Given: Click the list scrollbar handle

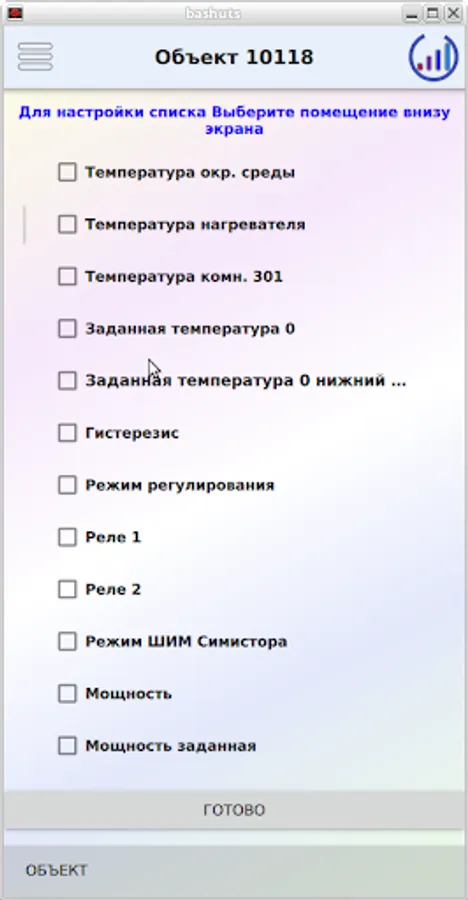Looking at the screenshot, I should 24,224.
